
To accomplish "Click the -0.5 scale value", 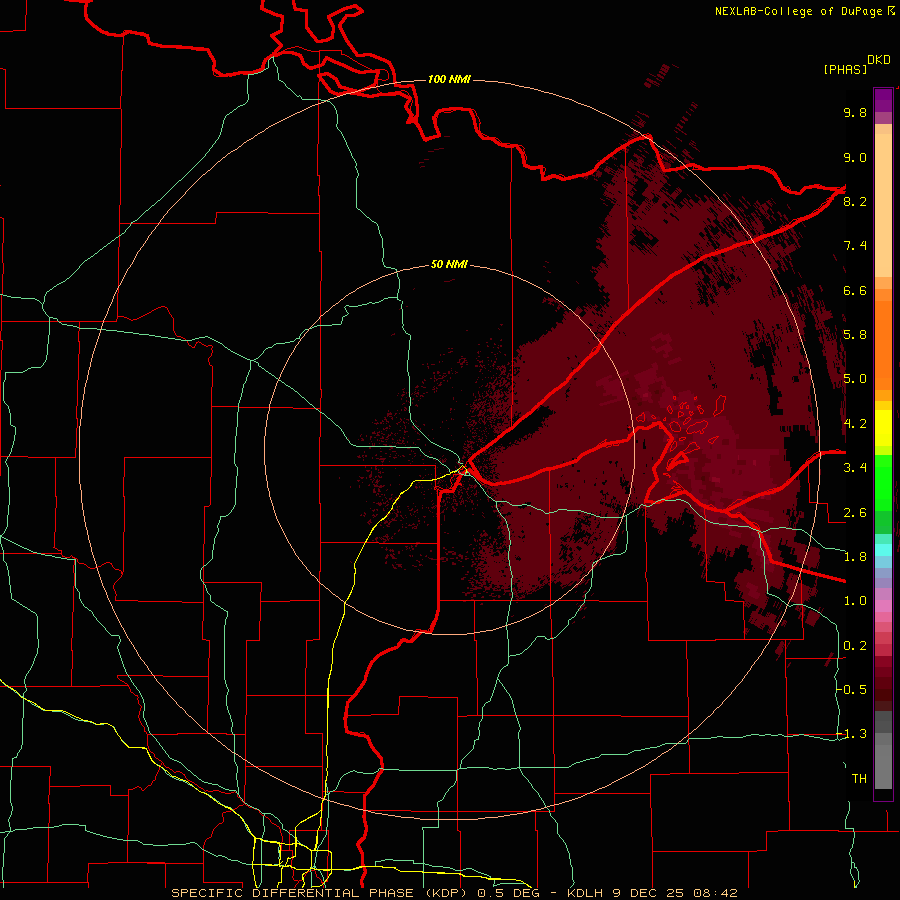I will [852, 690].
